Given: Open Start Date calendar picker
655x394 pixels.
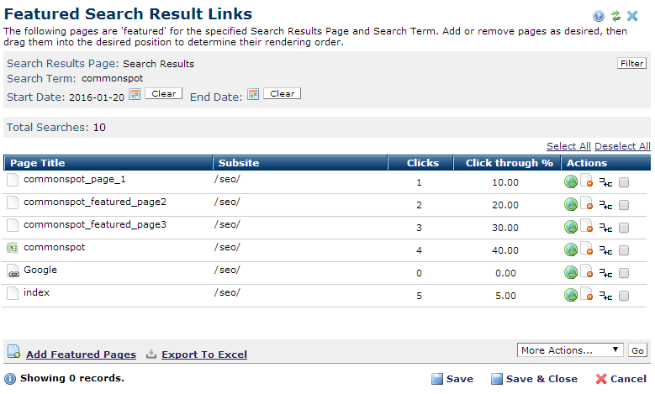Looking at the screenshot, I should [x=135, y=94].
